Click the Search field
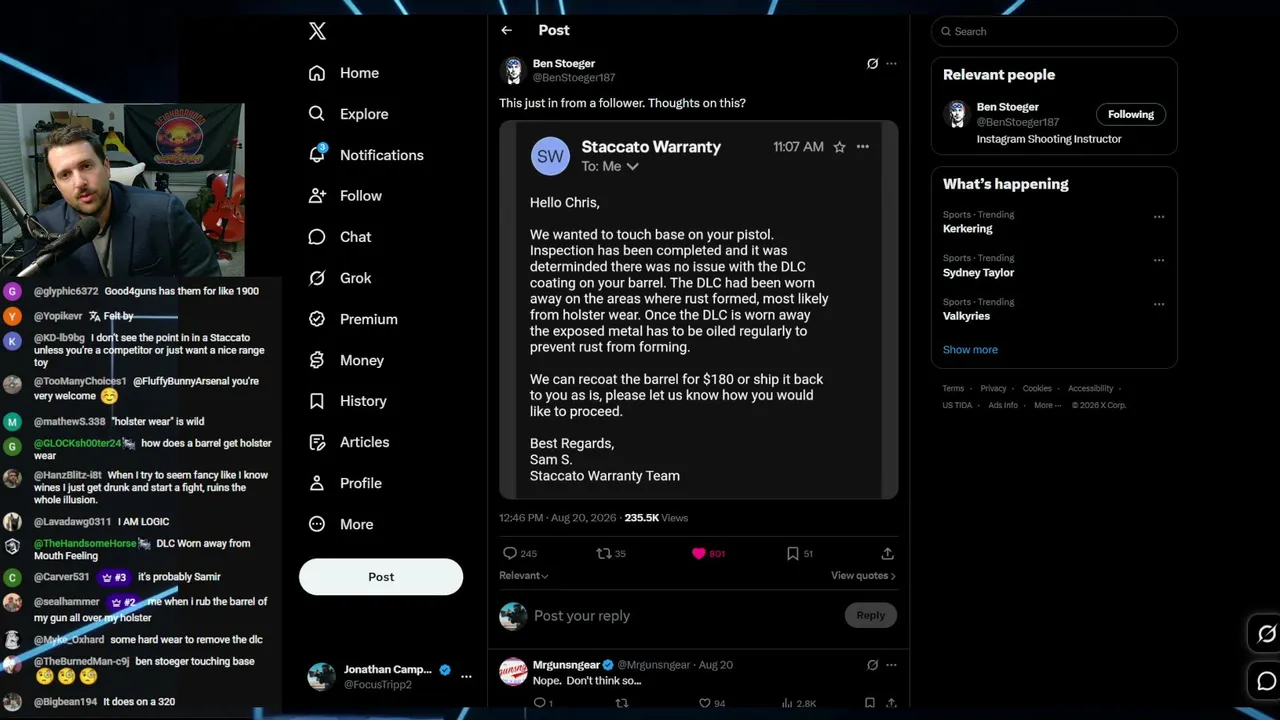The height and width of the screenshot is (720, 1280). [1054, 31]
